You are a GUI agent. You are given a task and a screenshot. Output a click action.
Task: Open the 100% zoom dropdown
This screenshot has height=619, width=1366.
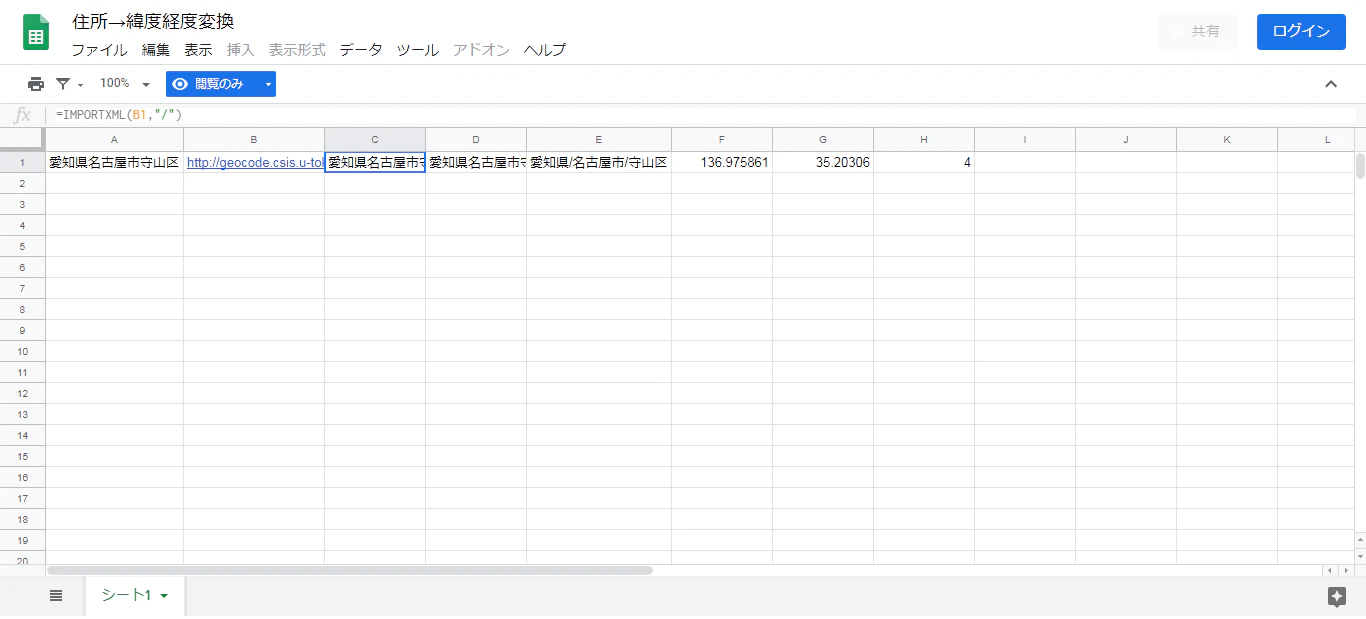coord(125,84)
